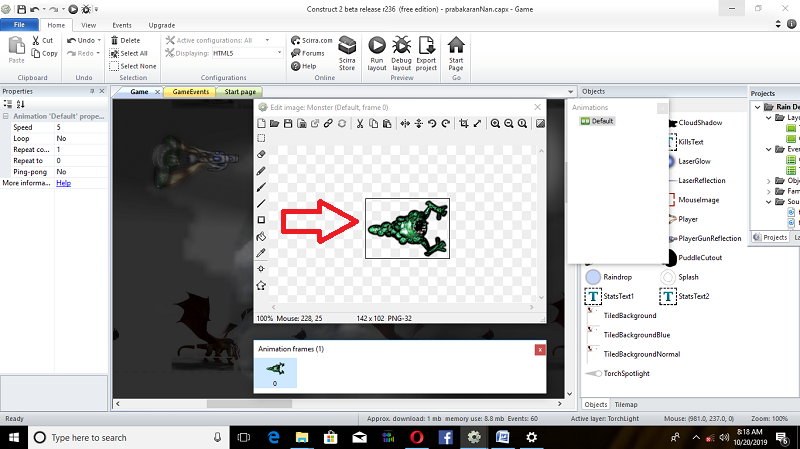The width and height of the screenshot is (800, 449).
Task: Select the Rectangle draw tool
Action: pyautogui.click(x=261, y=220)
